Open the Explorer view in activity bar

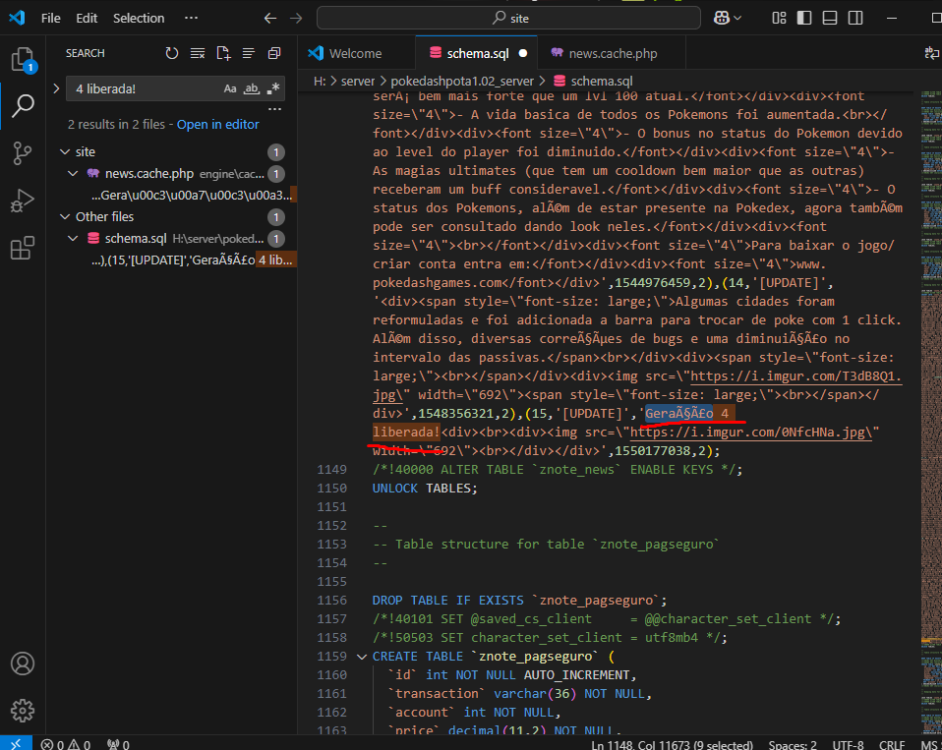click(22, 59)
